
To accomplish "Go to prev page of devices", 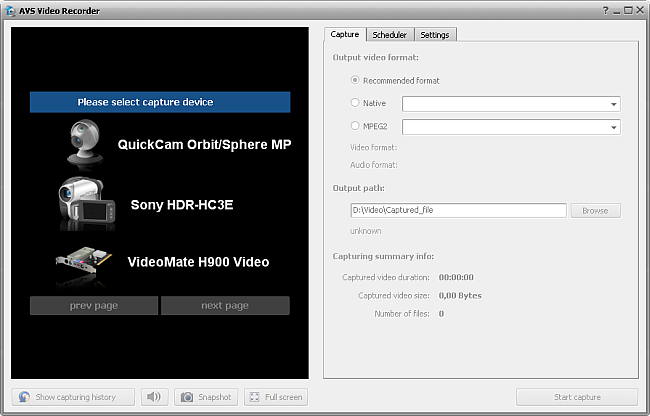I will tap(94, 305).
